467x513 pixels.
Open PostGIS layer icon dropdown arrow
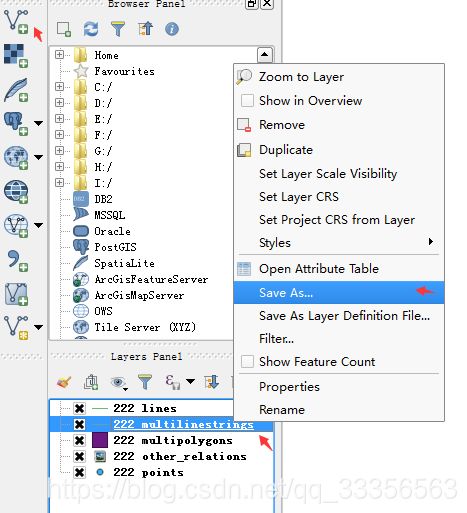tap(39, 124)
